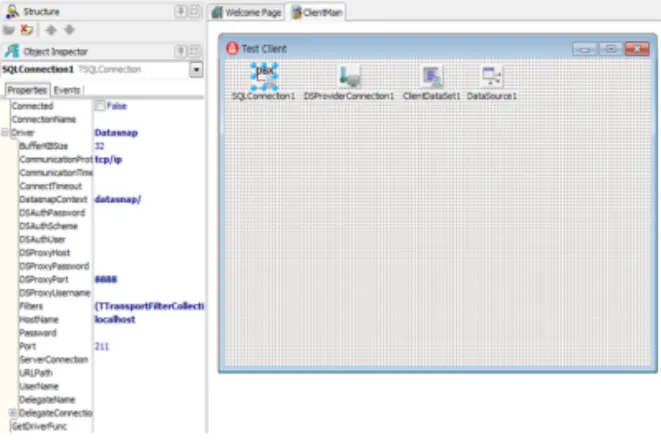Image resolution: width=661 pixels, height=440 pixels.
Task: Click the Connected property name
Action: [x=32, y=106]
